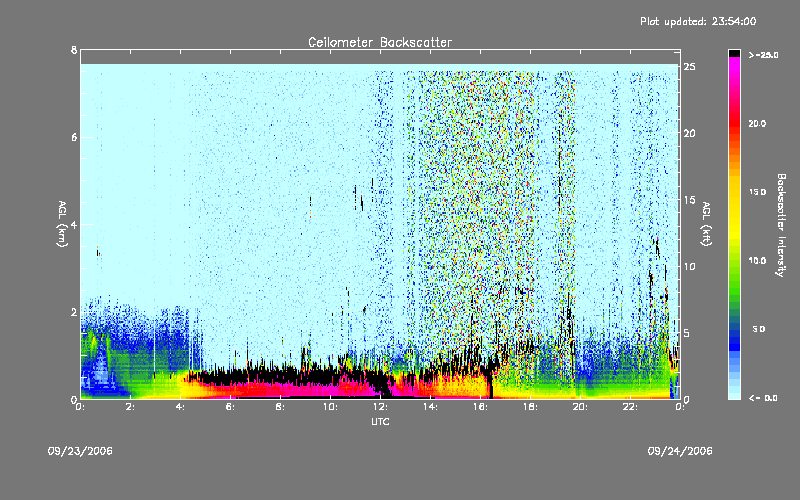Image resolution: width=800 pixels, height=500 pixels.
Task: Click the 'Backscatter Intensity' colorbar label
Action: [781, 225]
